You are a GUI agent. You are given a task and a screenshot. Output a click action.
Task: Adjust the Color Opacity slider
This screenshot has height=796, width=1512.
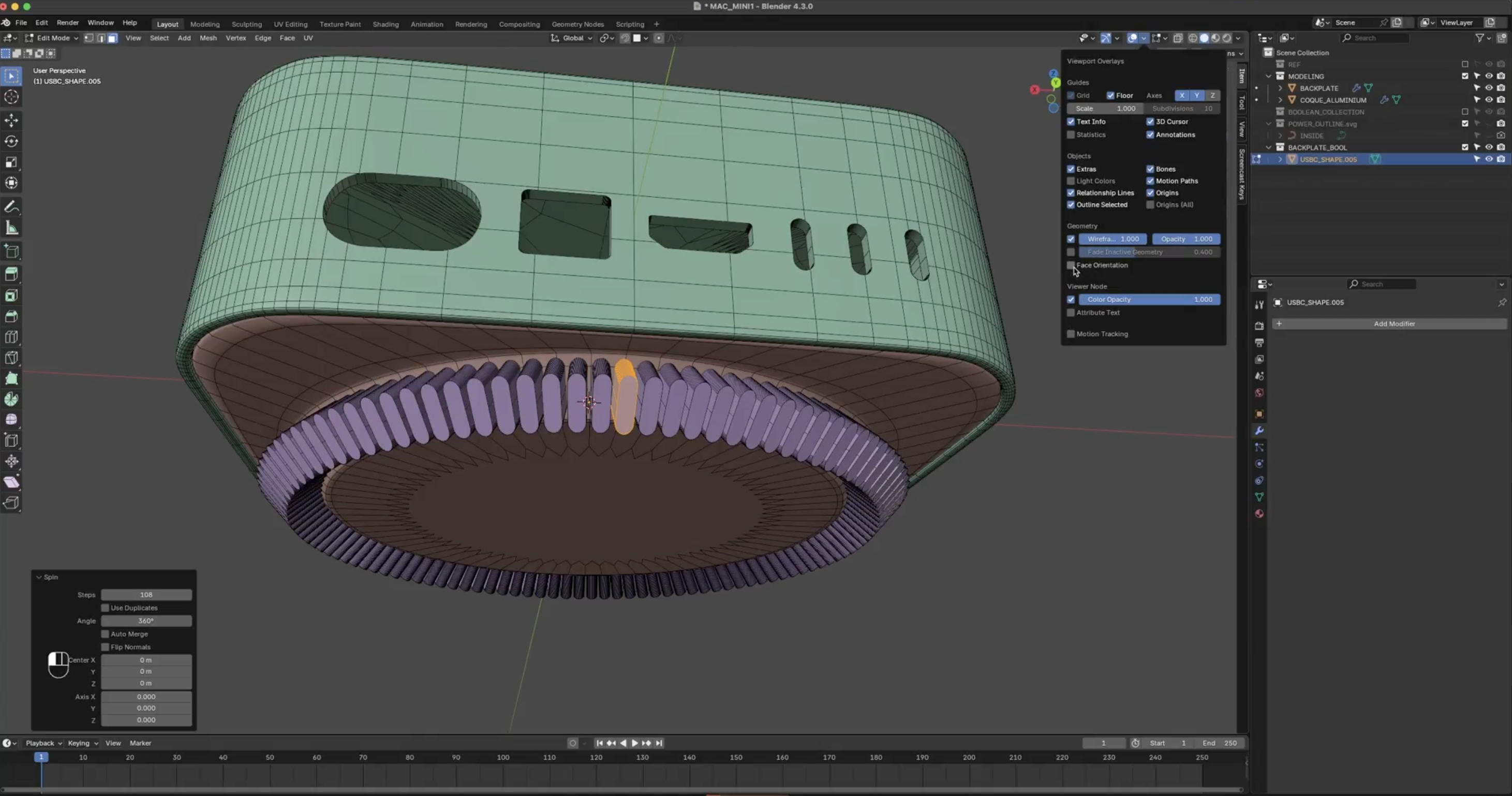(x=1149, y=299)
